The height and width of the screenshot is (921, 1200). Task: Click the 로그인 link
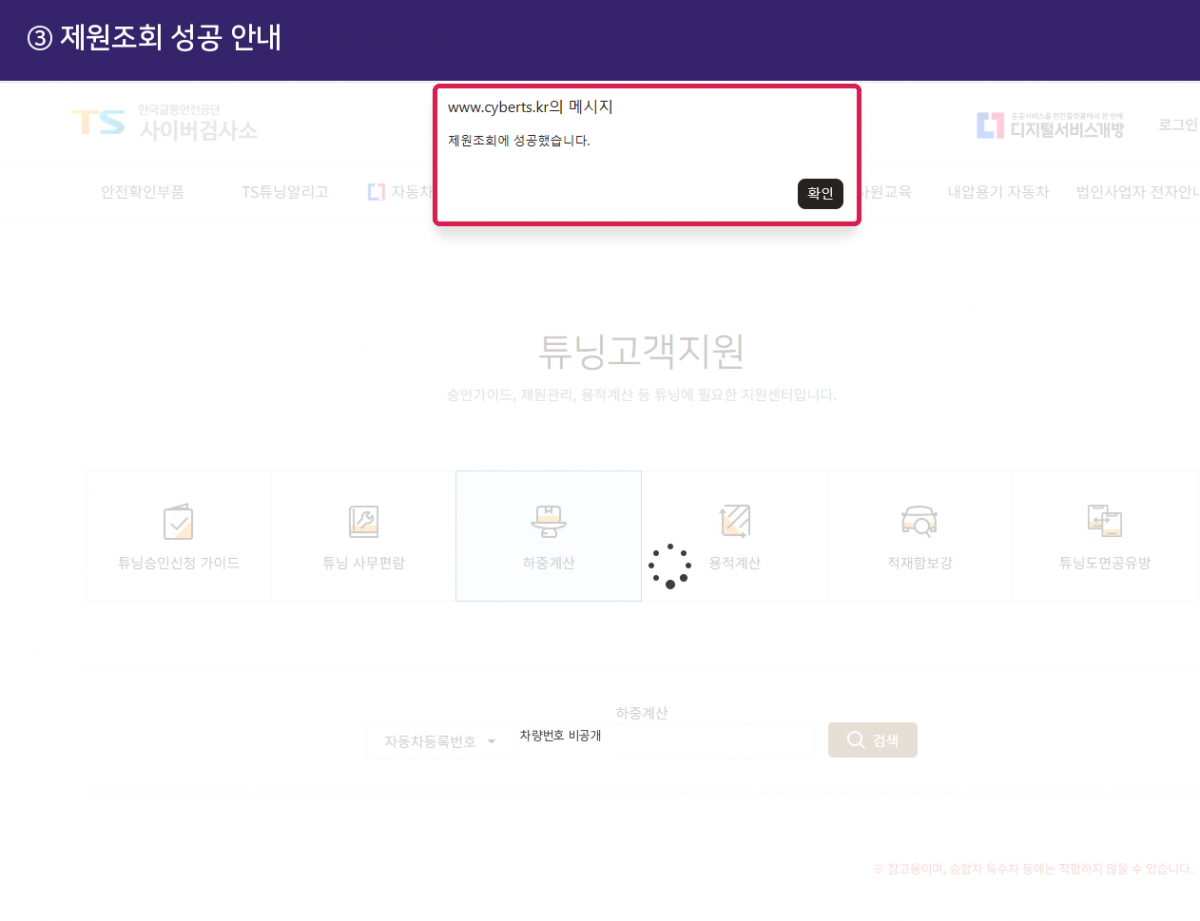point(1178,125)
